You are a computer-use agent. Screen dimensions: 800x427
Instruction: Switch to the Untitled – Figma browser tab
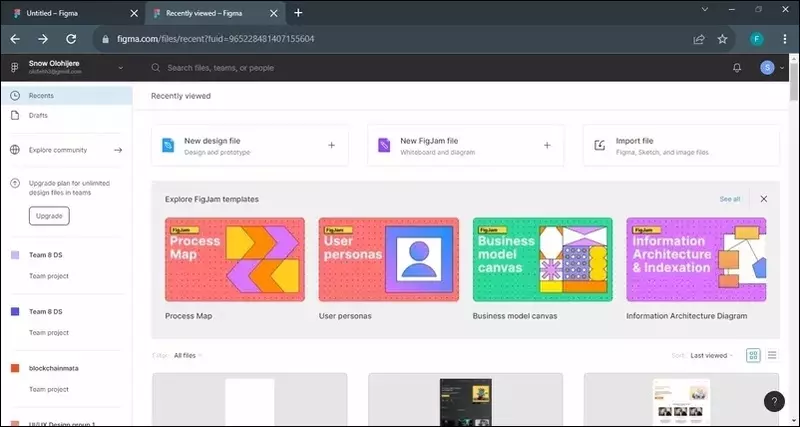click(71, 13)
